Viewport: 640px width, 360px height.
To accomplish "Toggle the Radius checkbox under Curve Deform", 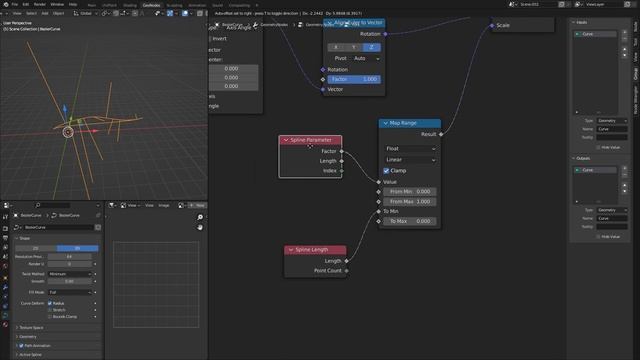I will [50, 303].
